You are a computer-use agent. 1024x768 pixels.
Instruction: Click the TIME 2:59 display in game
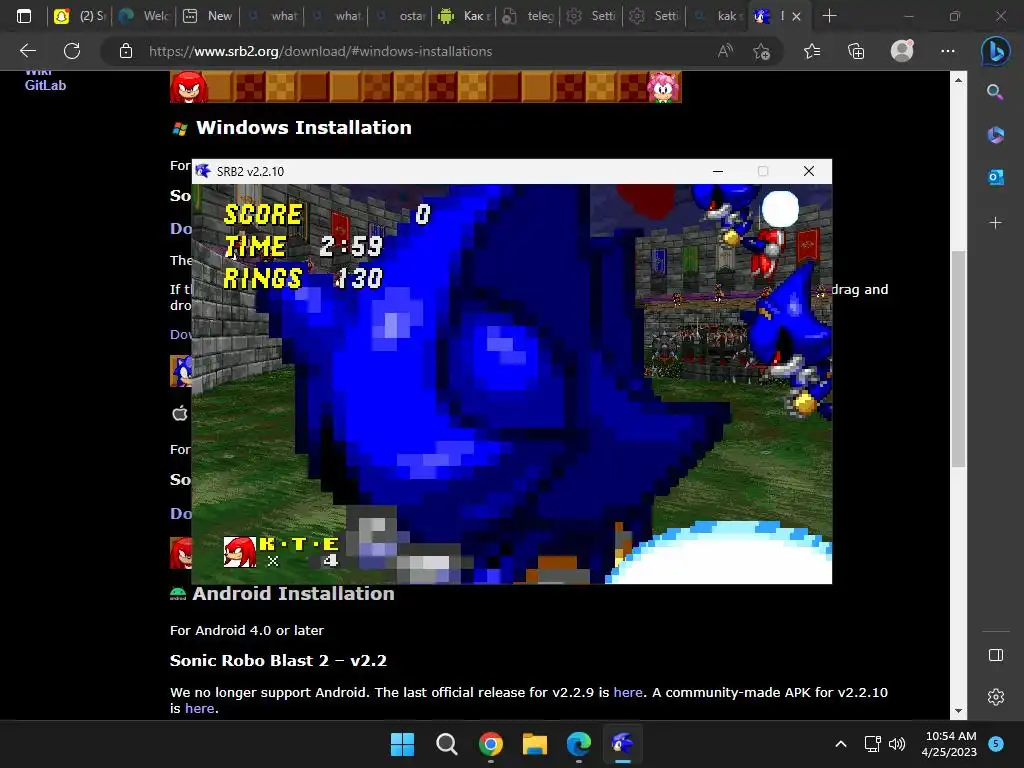(x=303, y=246)
